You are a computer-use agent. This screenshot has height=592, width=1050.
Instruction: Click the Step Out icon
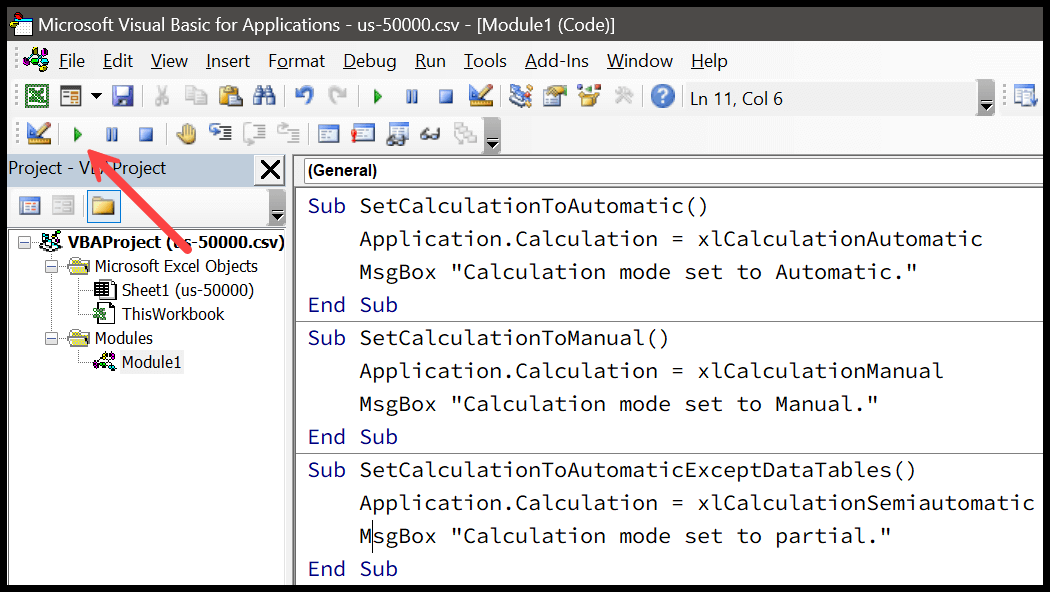(288, 133)
